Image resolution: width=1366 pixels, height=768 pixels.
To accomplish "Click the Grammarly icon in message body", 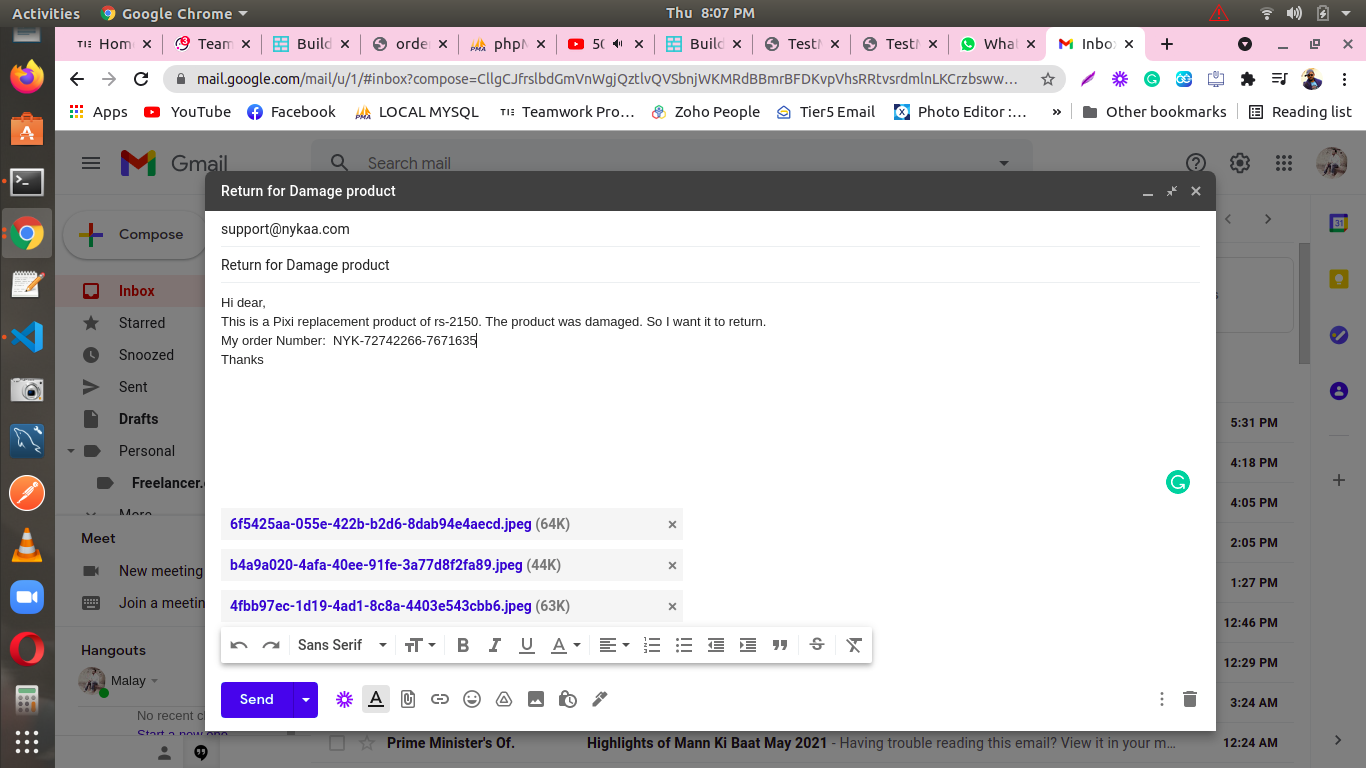I will tap(1178, 482).
